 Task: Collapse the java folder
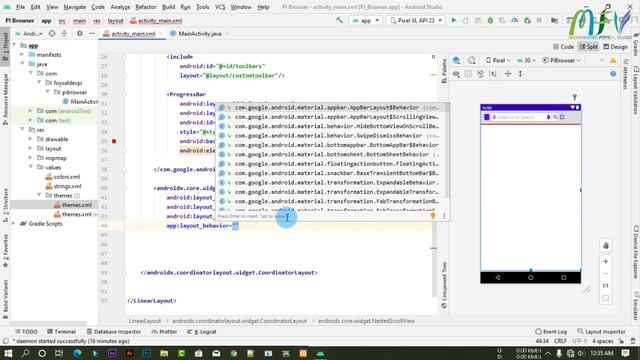click(22, 64)
